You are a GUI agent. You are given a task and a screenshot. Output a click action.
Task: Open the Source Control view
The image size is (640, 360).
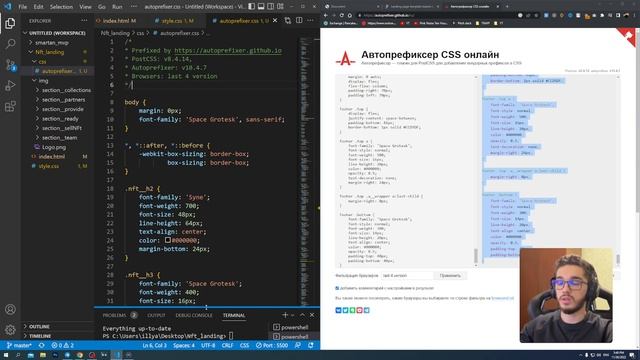tap(10, 64)
